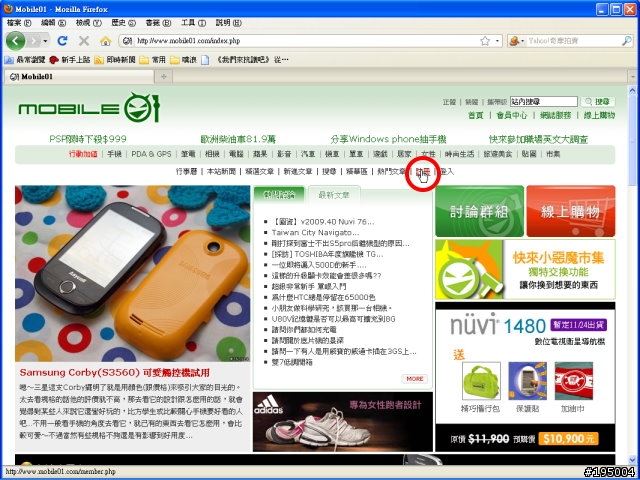Viewport: 640px width, 480px height.
Task: Open the TOSHIBA年度旗艦機 TG... thread
Action: point(327,254)
